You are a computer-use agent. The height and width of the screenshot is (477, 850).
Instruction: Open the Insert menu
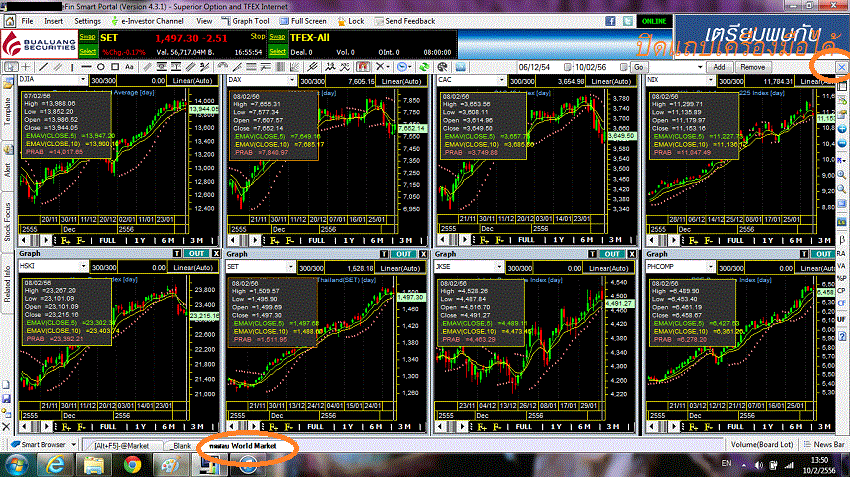click(x=53, y=21)
